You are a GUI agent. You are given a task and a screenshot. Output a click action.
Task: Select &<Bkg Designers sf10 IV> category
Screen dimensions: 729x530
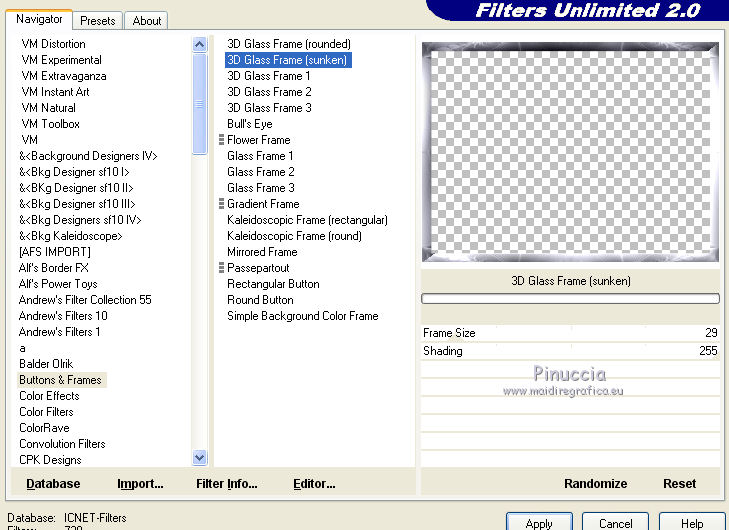[x=80, y=219]
